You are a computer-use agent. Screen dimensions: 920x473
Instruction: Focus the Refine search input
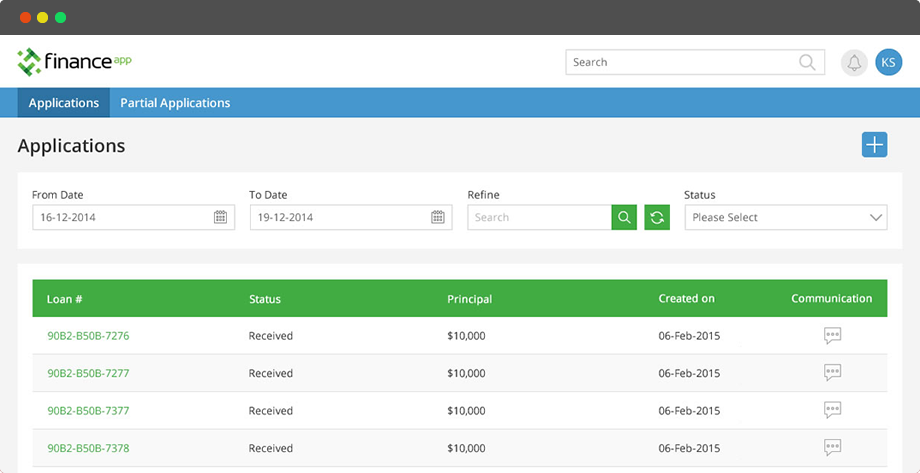click(539, 217)
